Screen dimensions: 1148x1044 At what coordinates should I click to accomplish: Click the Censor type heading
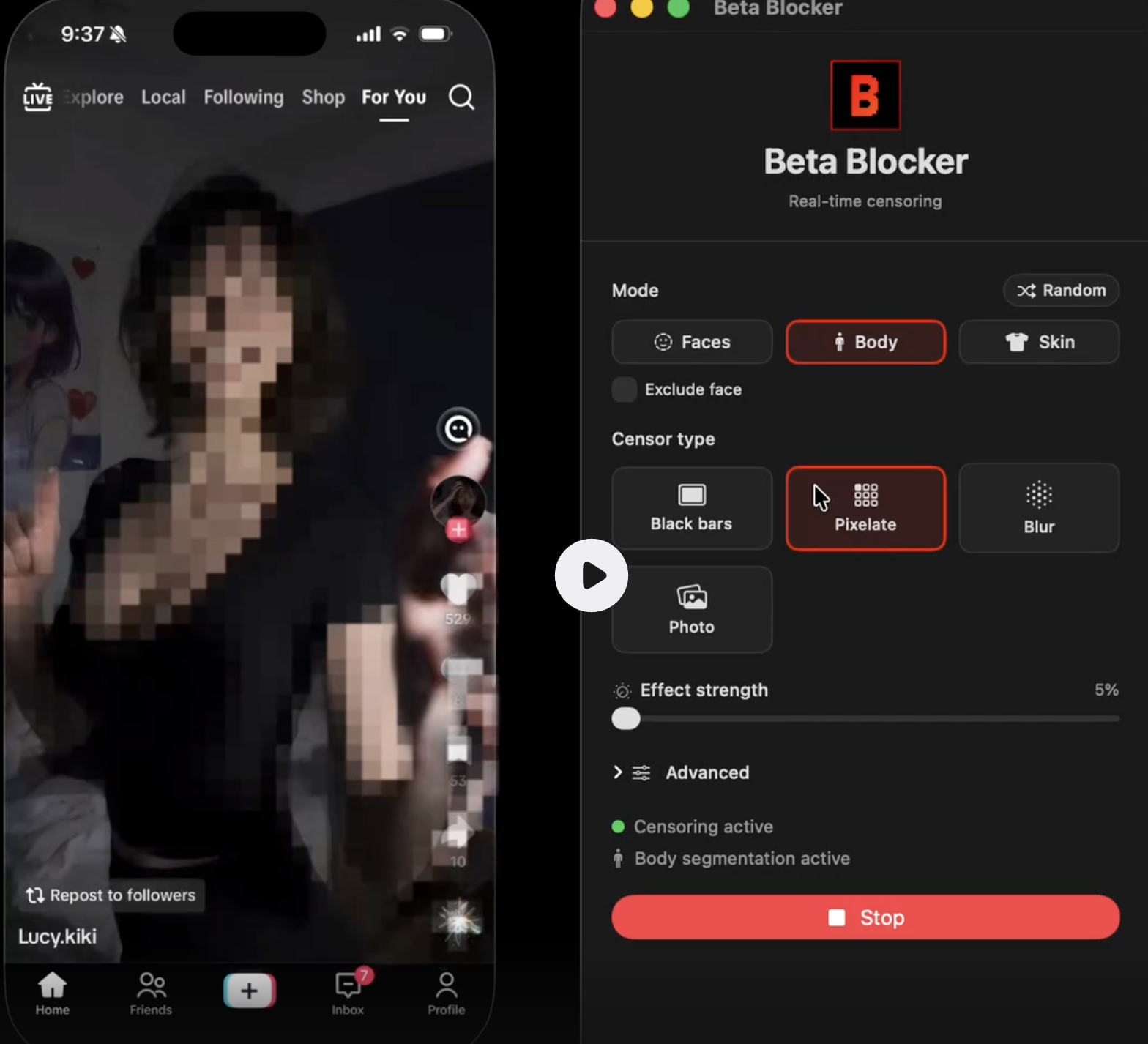[x=663, y=439]
